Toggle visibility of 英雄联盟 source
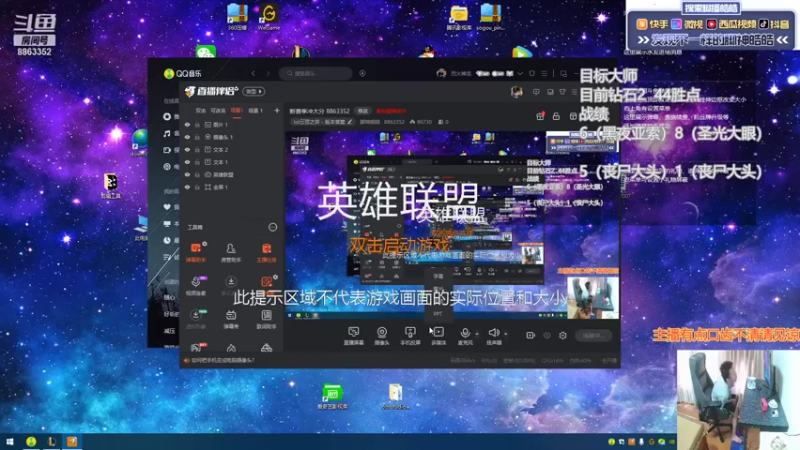This screenshot has width=800, height=450. 187,174
